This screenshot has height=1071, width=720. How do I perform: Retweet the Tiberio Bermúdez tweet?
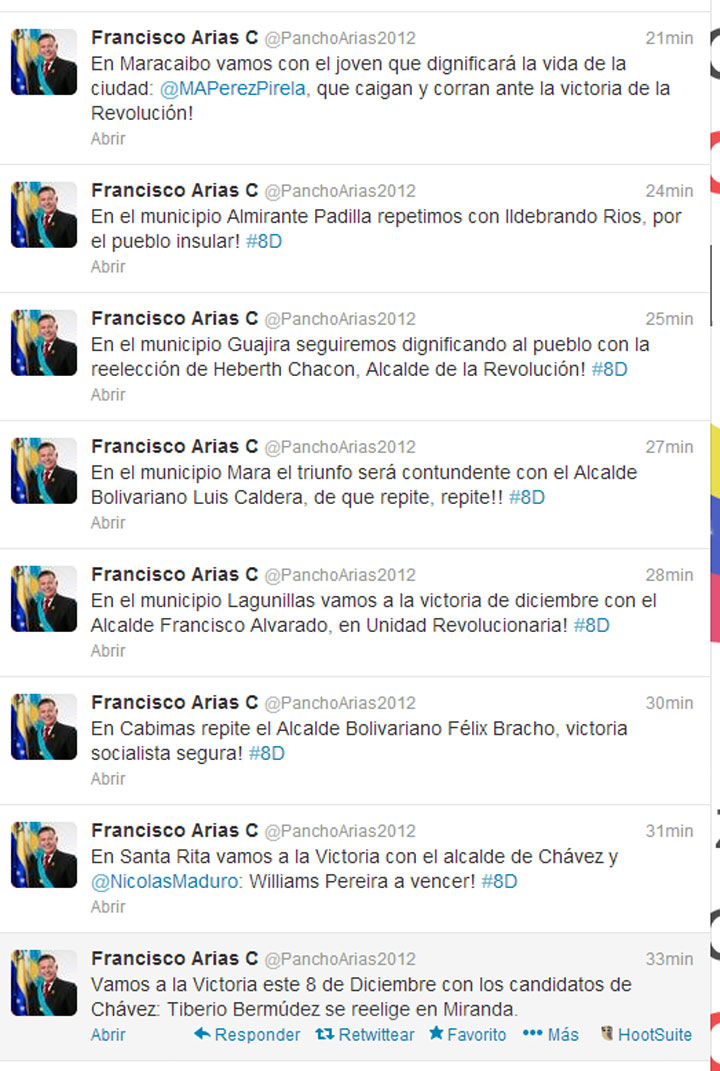click(x=365, y=1034)
